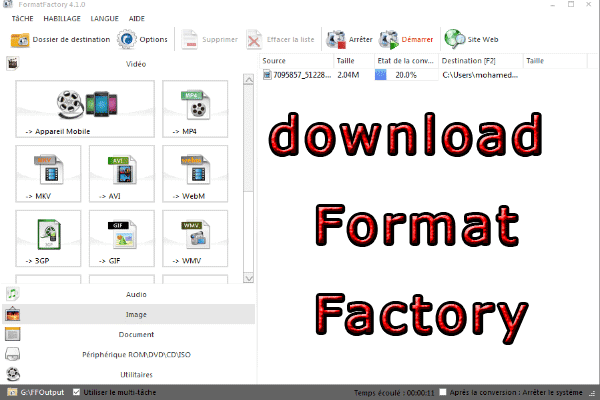Viewport: 600px width, 400px height.
Task: Choose the GIF conversion tile
Action: [122, 238]
